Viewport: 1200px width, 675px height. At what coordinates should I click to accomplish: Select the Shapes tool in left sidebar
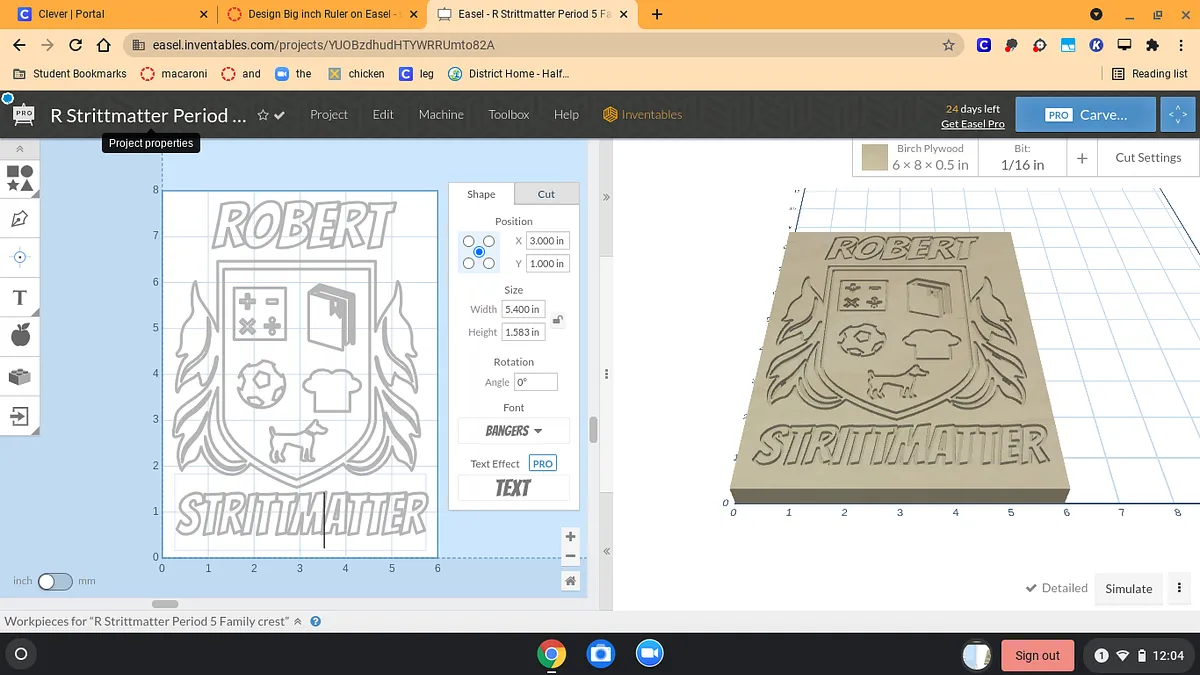pyautogui.click(x=20, y=178)
